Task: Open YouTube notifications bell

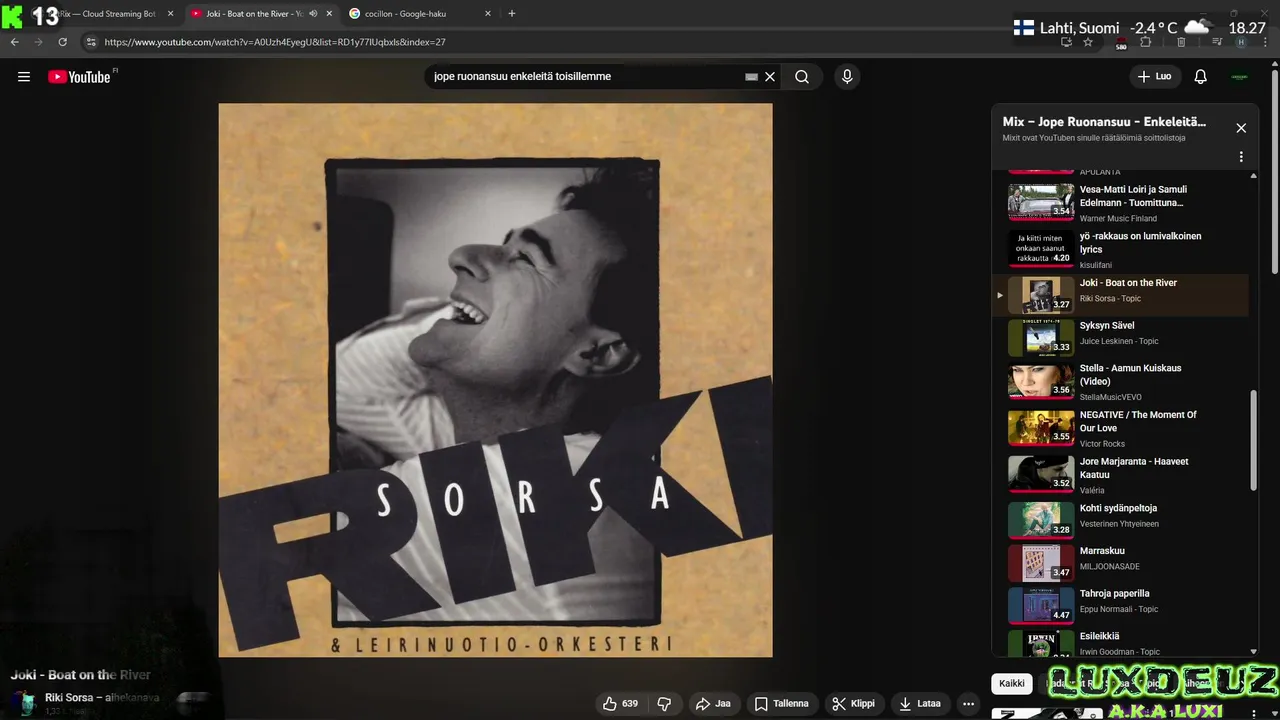Action: [1201, 77]
